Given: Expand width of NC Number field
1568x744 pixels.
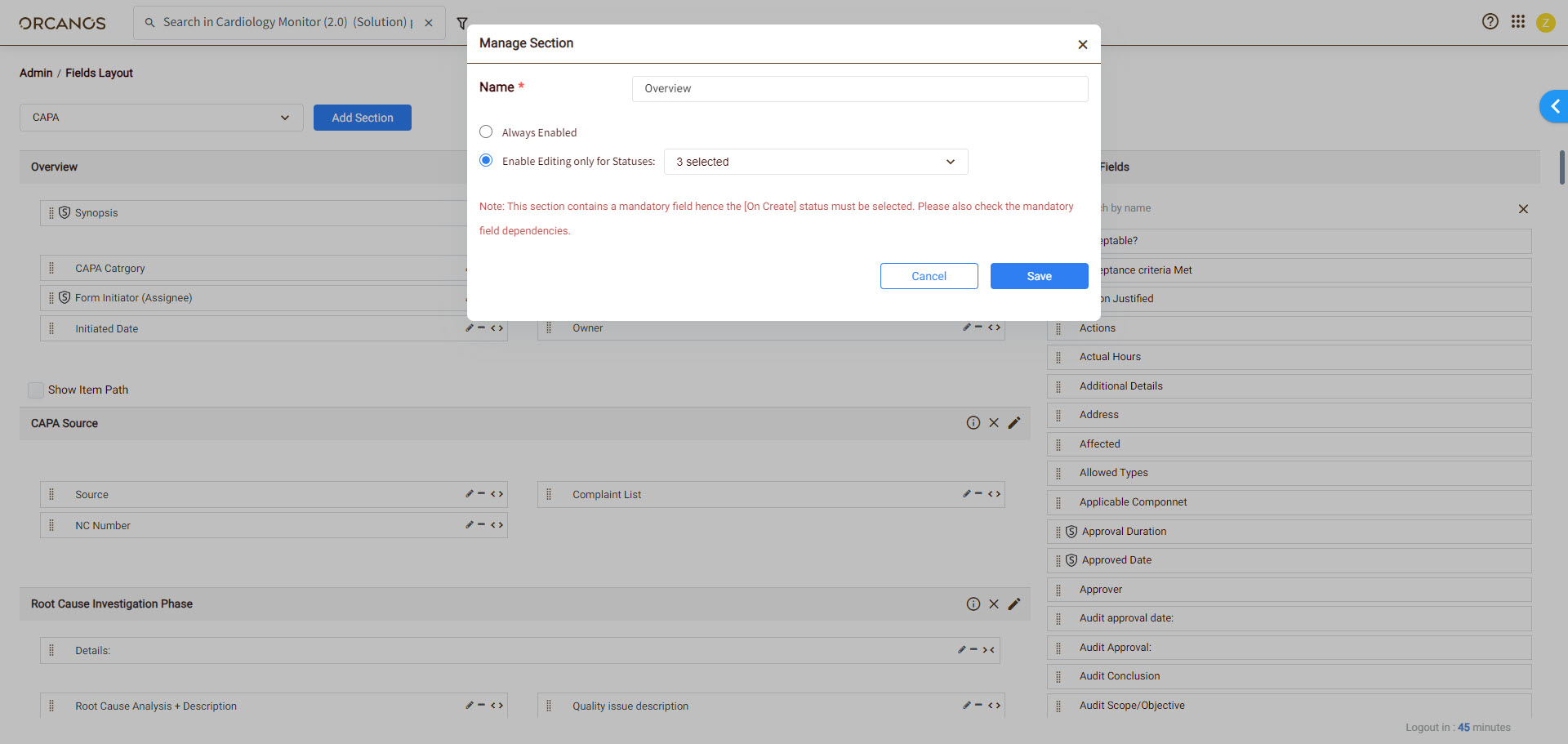Looking at the screenshot, I should click(497, 525).
